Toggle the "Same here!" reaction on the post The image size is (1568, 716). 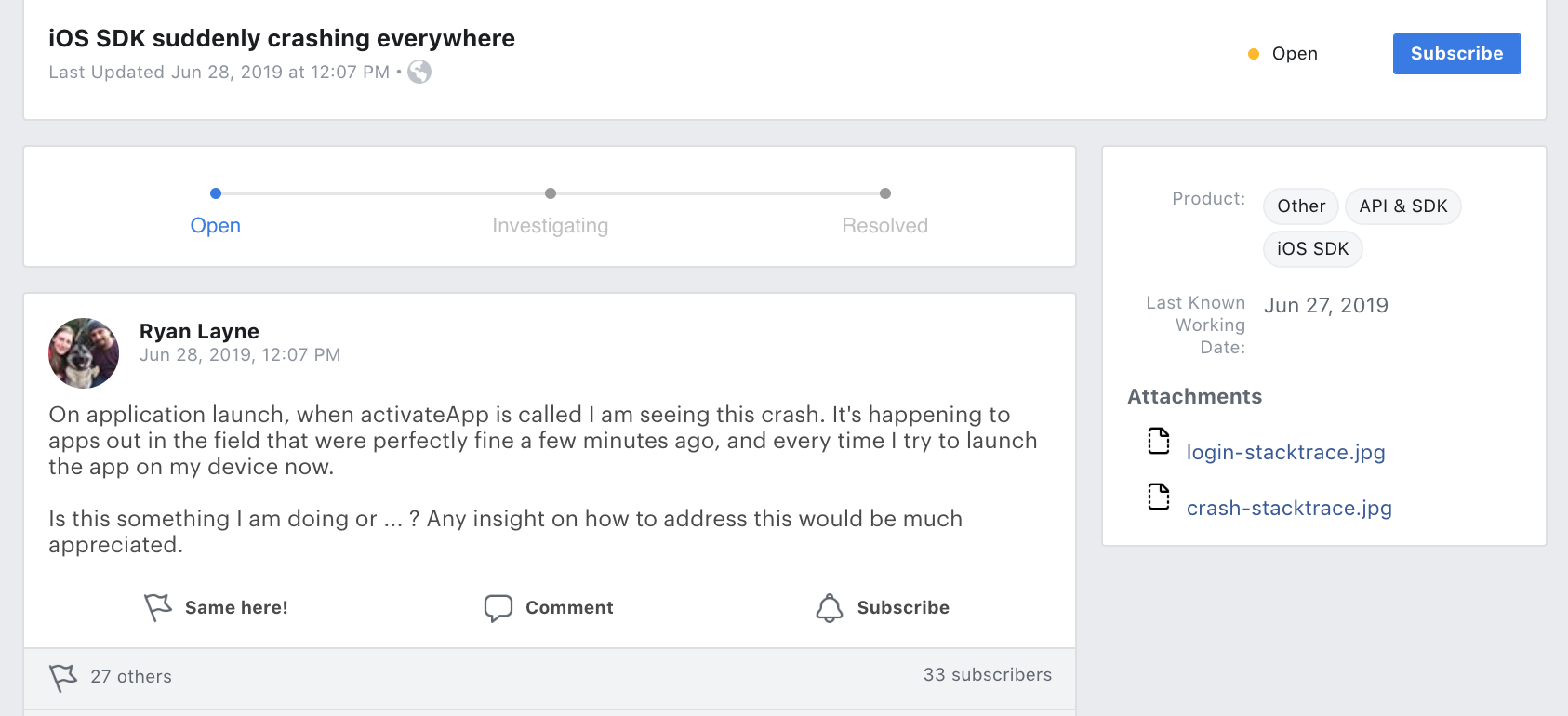(x=216, y=607)
